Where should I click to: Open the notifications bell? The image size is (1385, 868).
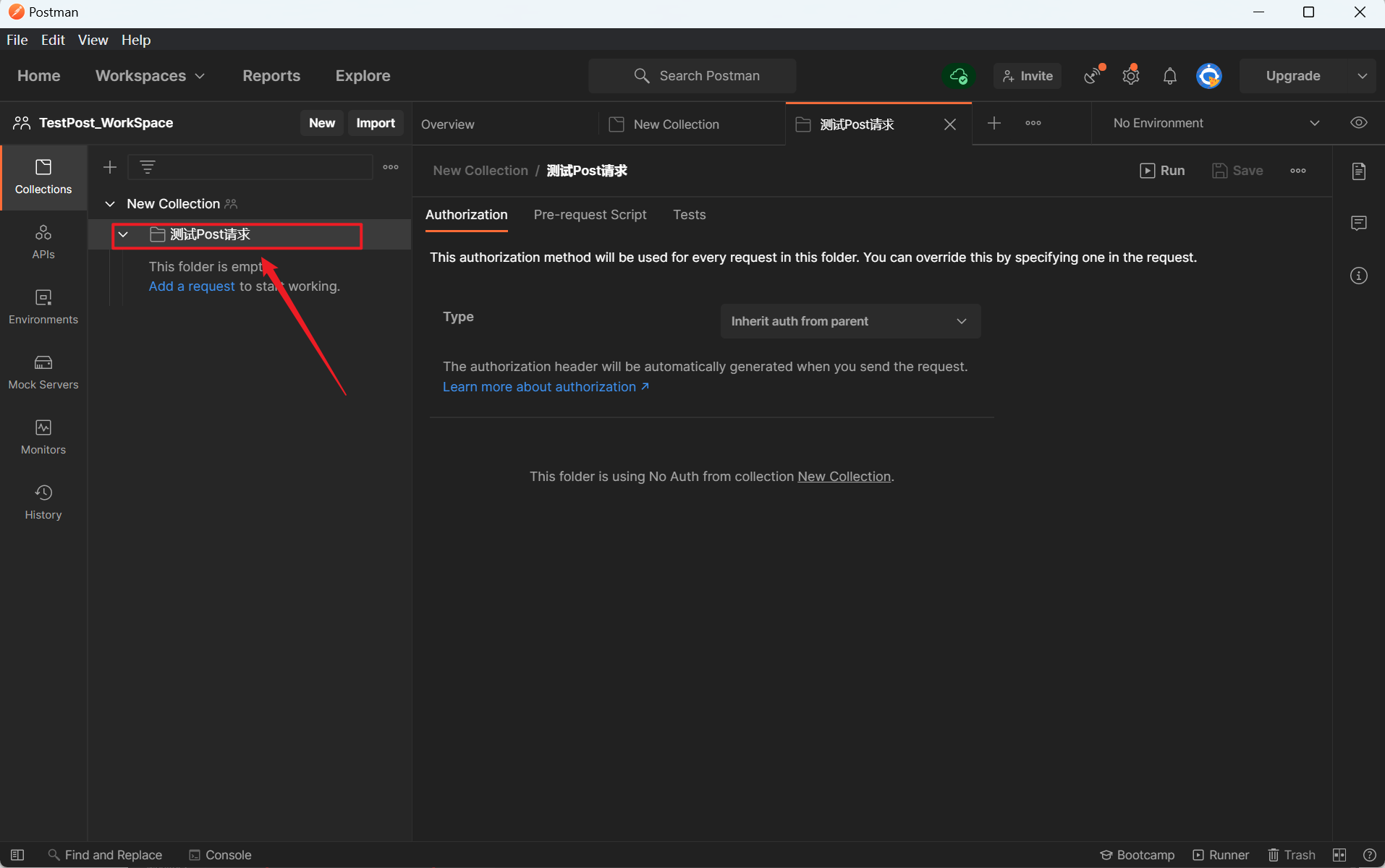[1170, 76]
